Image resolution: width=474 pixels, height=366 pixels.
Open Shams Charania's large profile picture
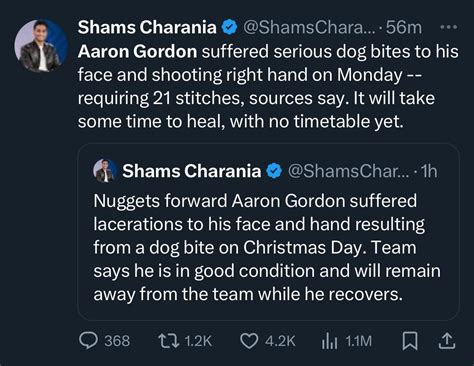(41, 46)
